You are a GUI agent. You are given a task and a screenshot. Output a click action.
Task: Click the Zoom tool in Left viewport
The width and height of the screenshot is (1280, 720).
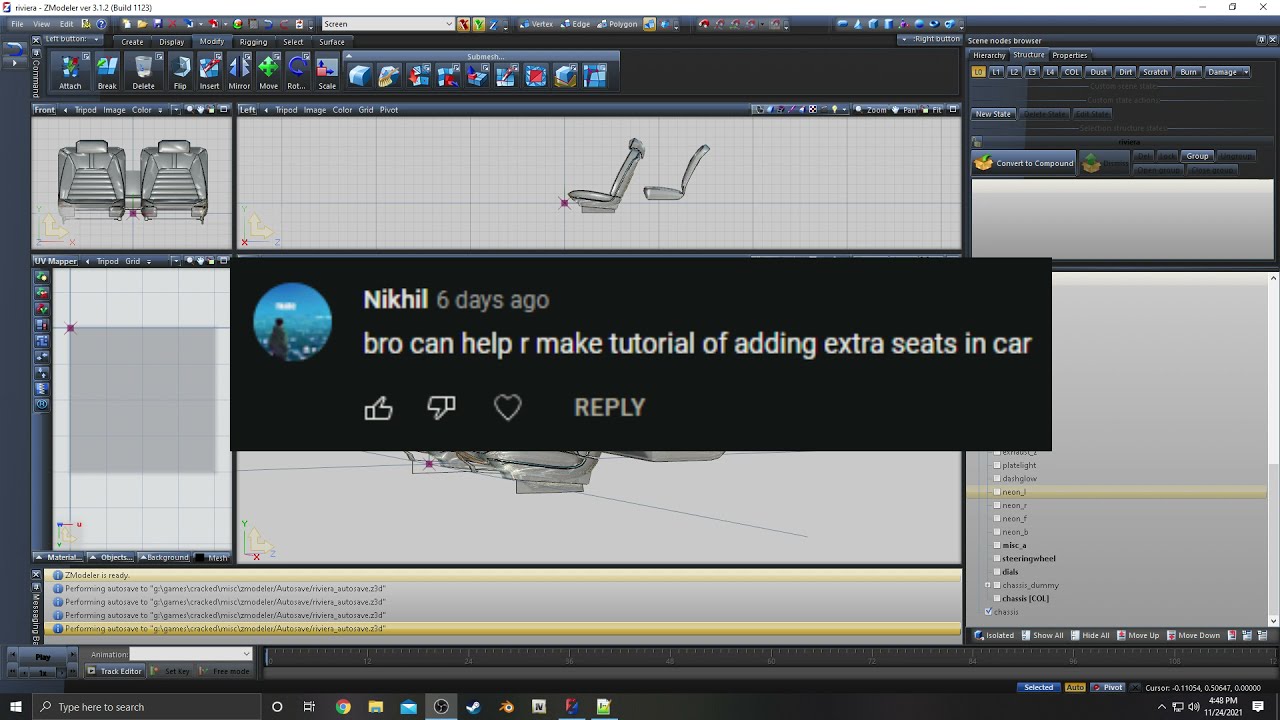(x=871, y=110)
